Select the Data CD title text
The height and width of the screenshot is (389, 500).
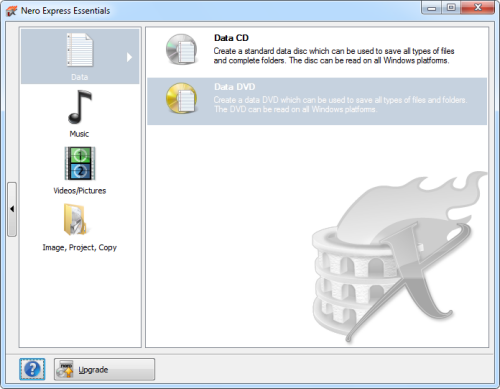231,38
